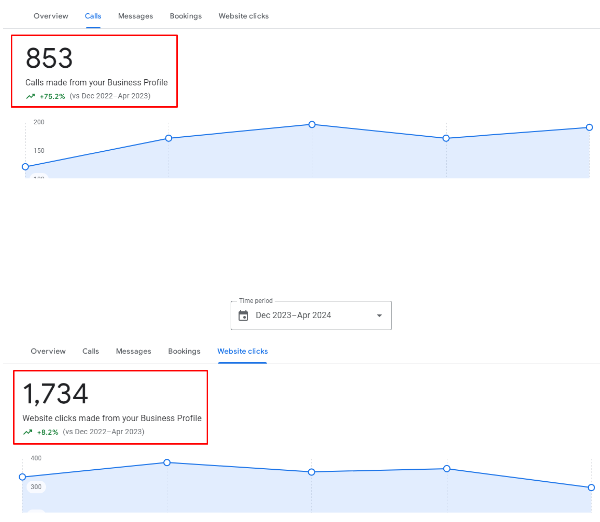
Task: Click the peak data point on Website clicks chart
Action: point(167,462)
